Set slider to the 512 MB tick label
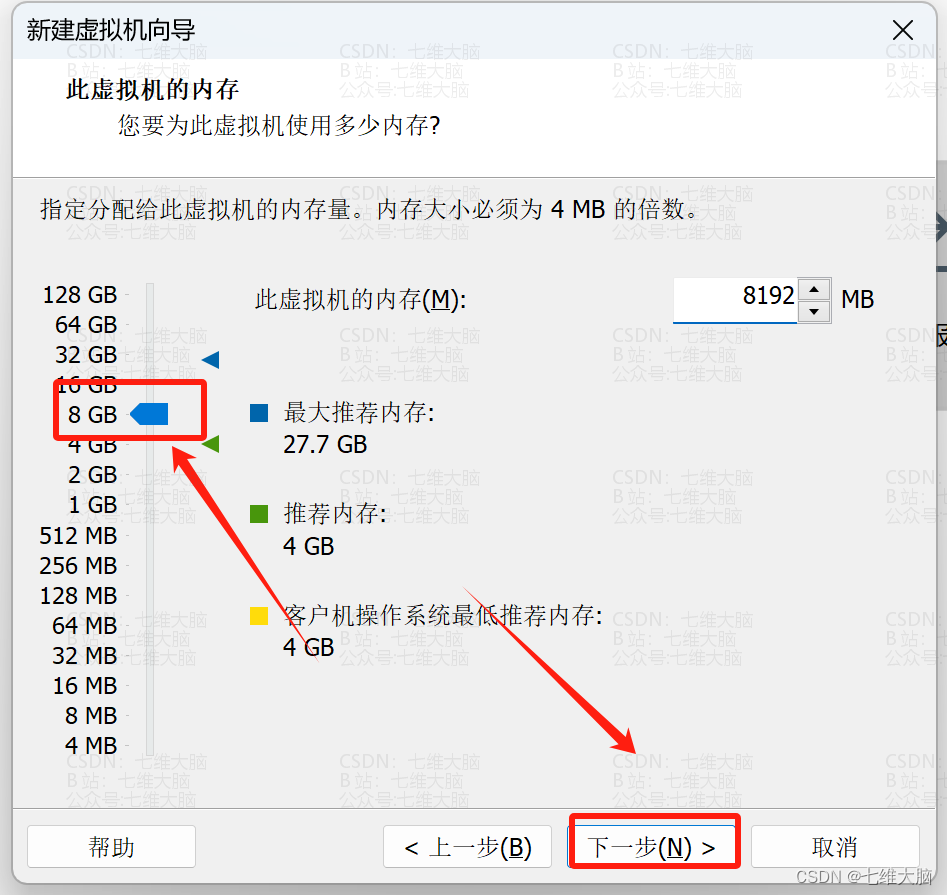Viewport: 947px width, 895px height. tap(79, 536)
